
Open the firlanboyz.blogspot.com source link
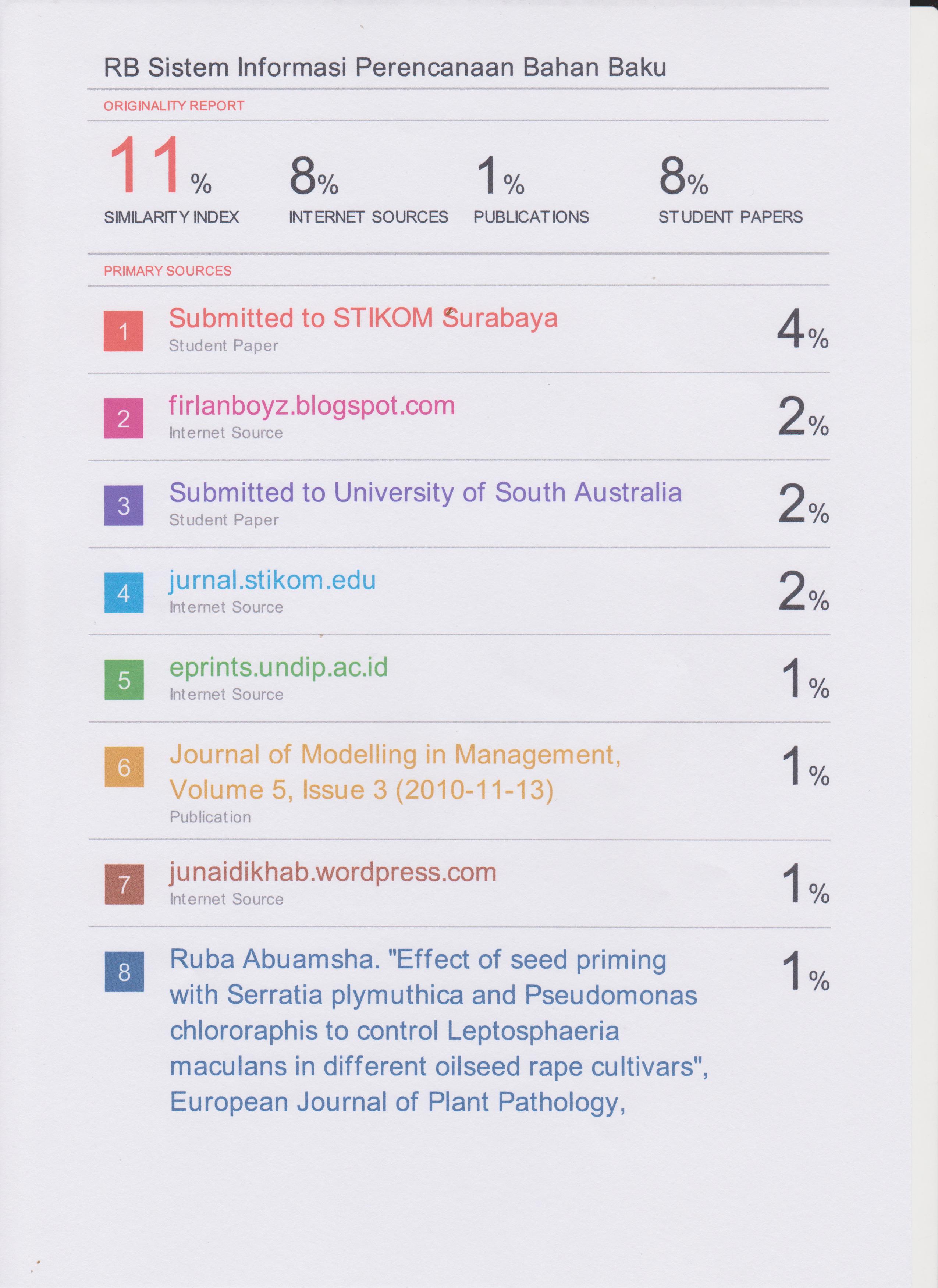point(312,405)
